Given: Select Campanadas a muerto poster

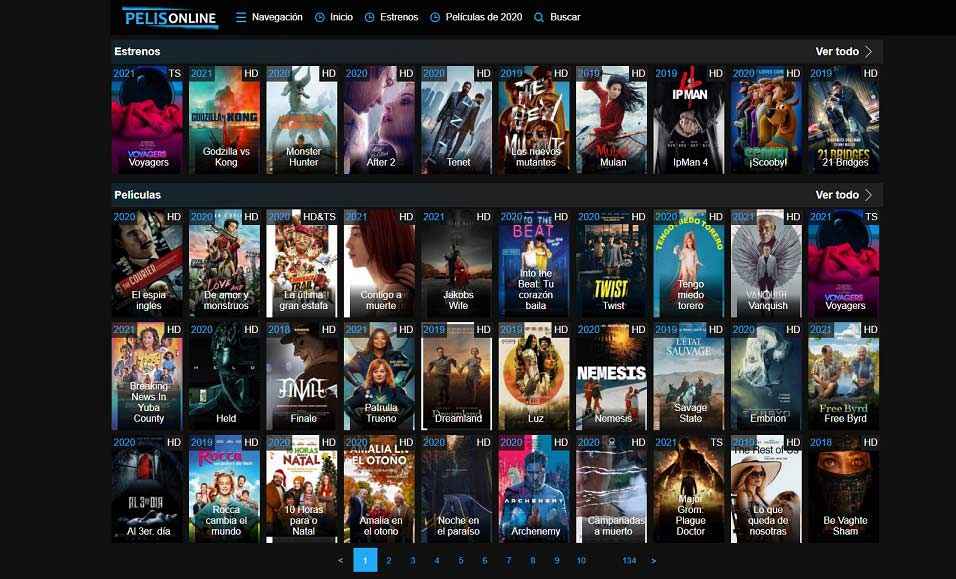Looking at the screenshot, I should (612, 489).
